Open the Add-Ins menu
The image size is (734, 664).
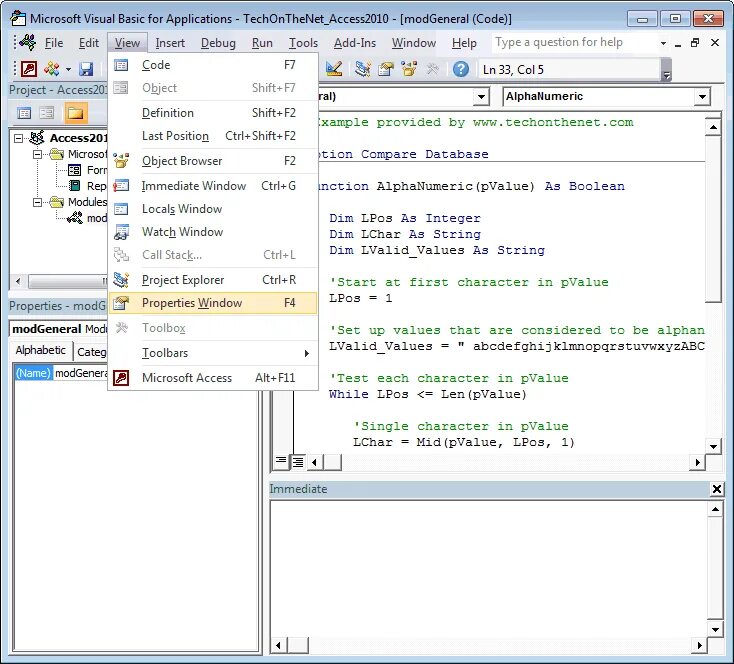(x=354, y=43)
